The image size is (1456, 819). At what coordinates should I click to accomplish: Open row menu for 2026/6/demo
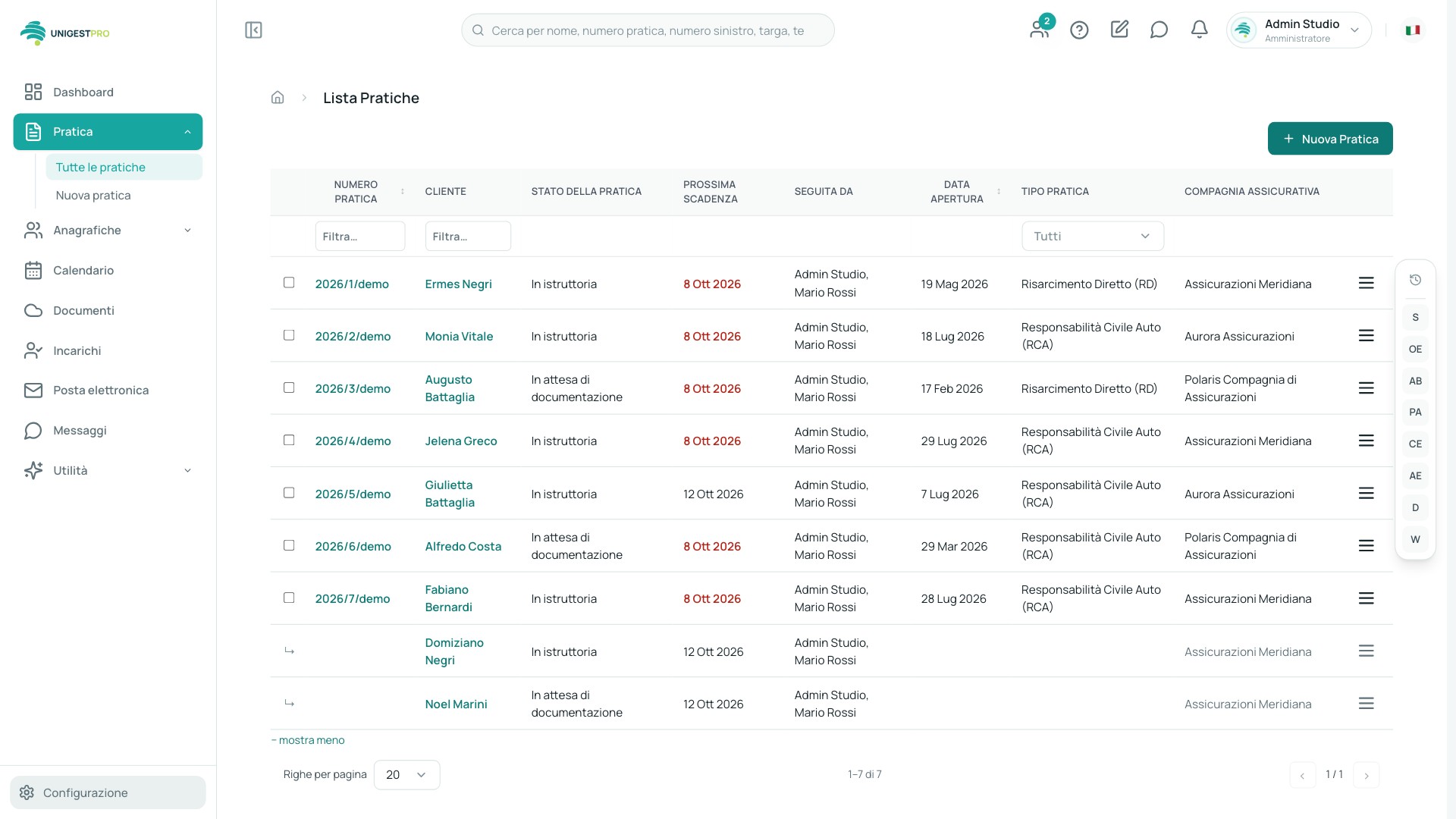(x=1366, y=546)
